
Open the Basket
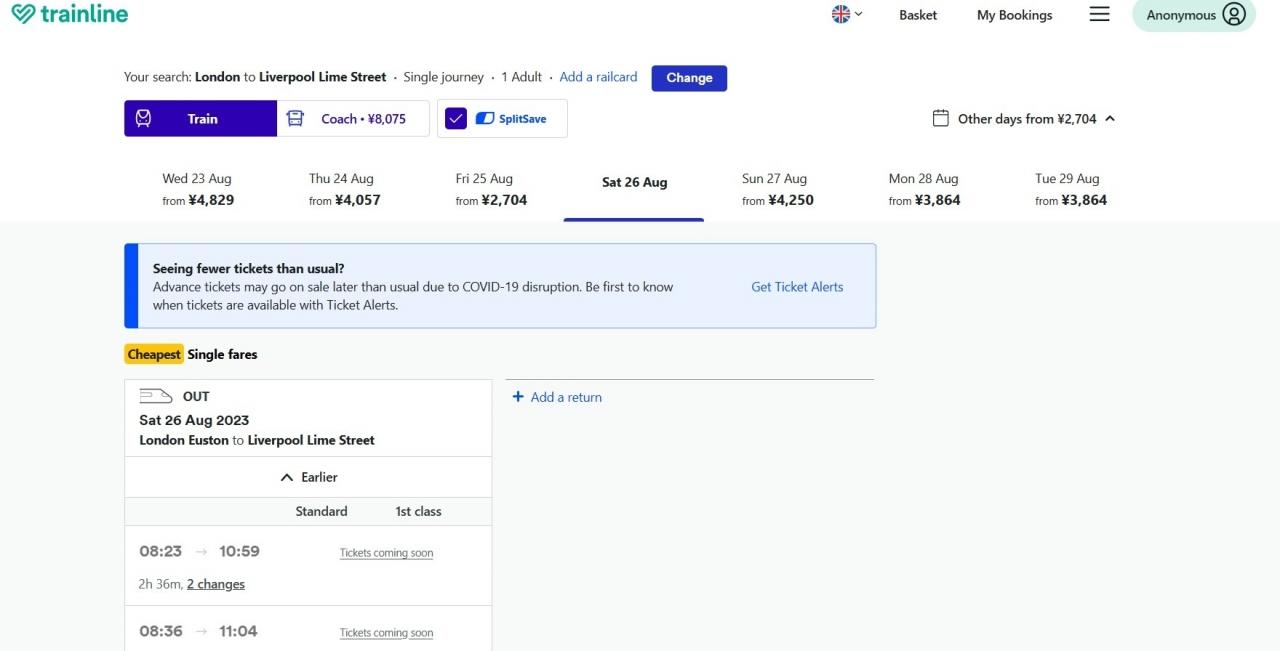coord(918,15)
